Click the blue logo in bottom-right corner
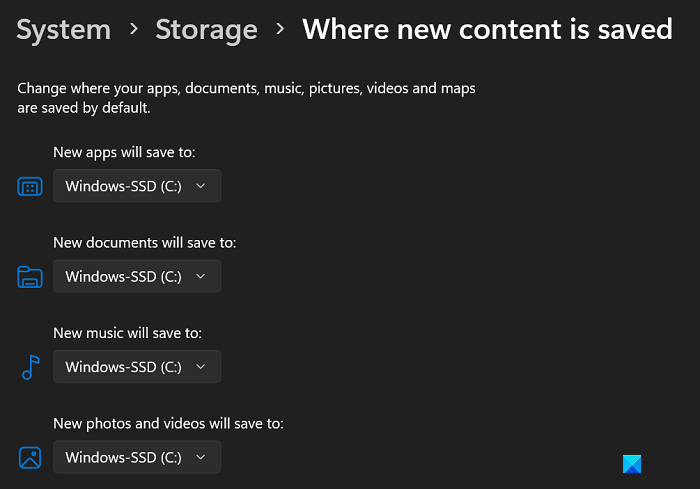700x489 pixels. pos(631,463)
